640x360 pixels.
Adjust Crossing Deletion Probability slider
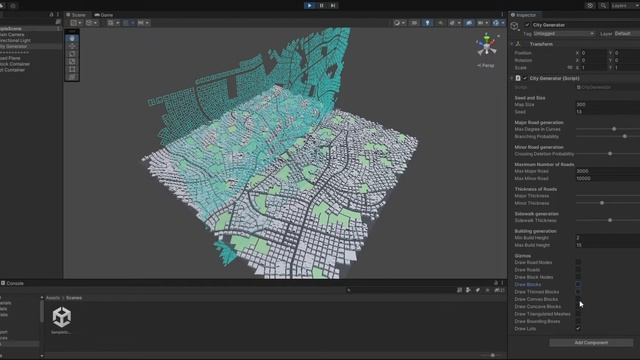[610, 154]
